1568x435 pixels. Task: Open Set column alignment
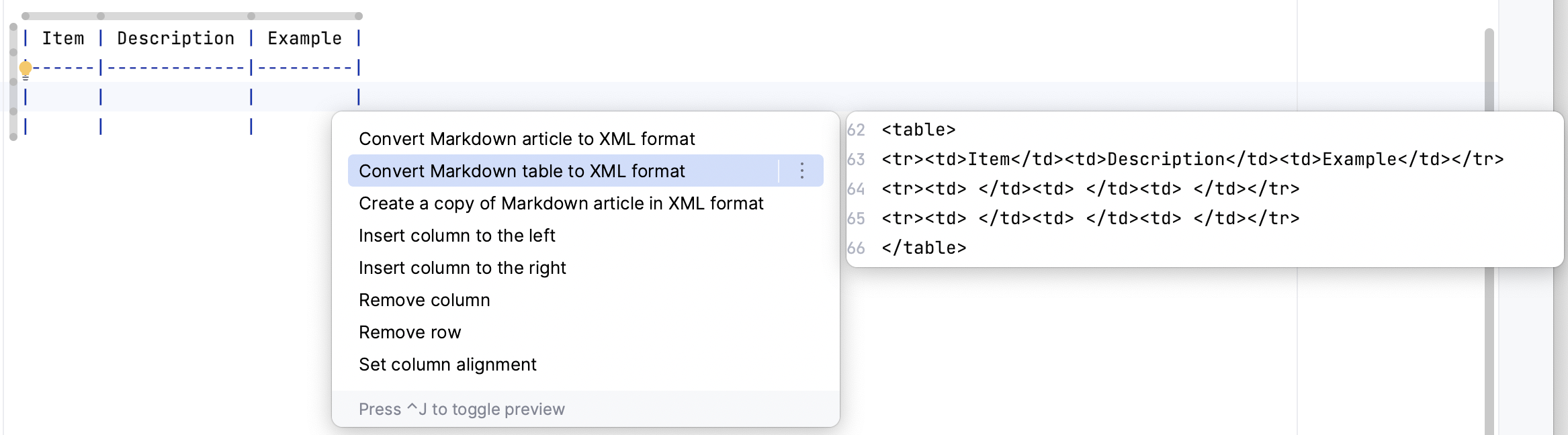(447, 364)
